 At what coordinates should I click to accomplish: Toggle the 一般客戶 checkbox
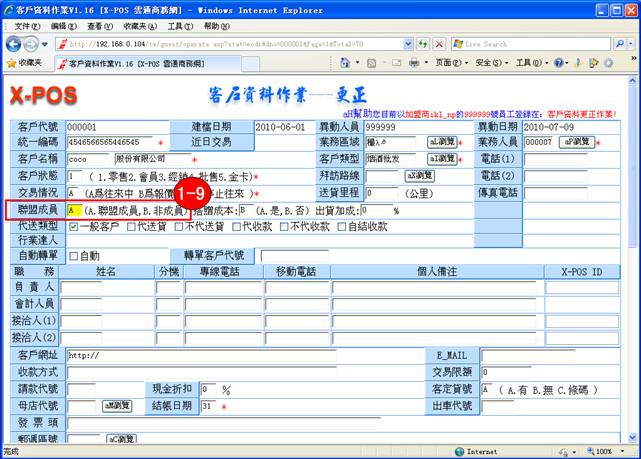point(72,227)
